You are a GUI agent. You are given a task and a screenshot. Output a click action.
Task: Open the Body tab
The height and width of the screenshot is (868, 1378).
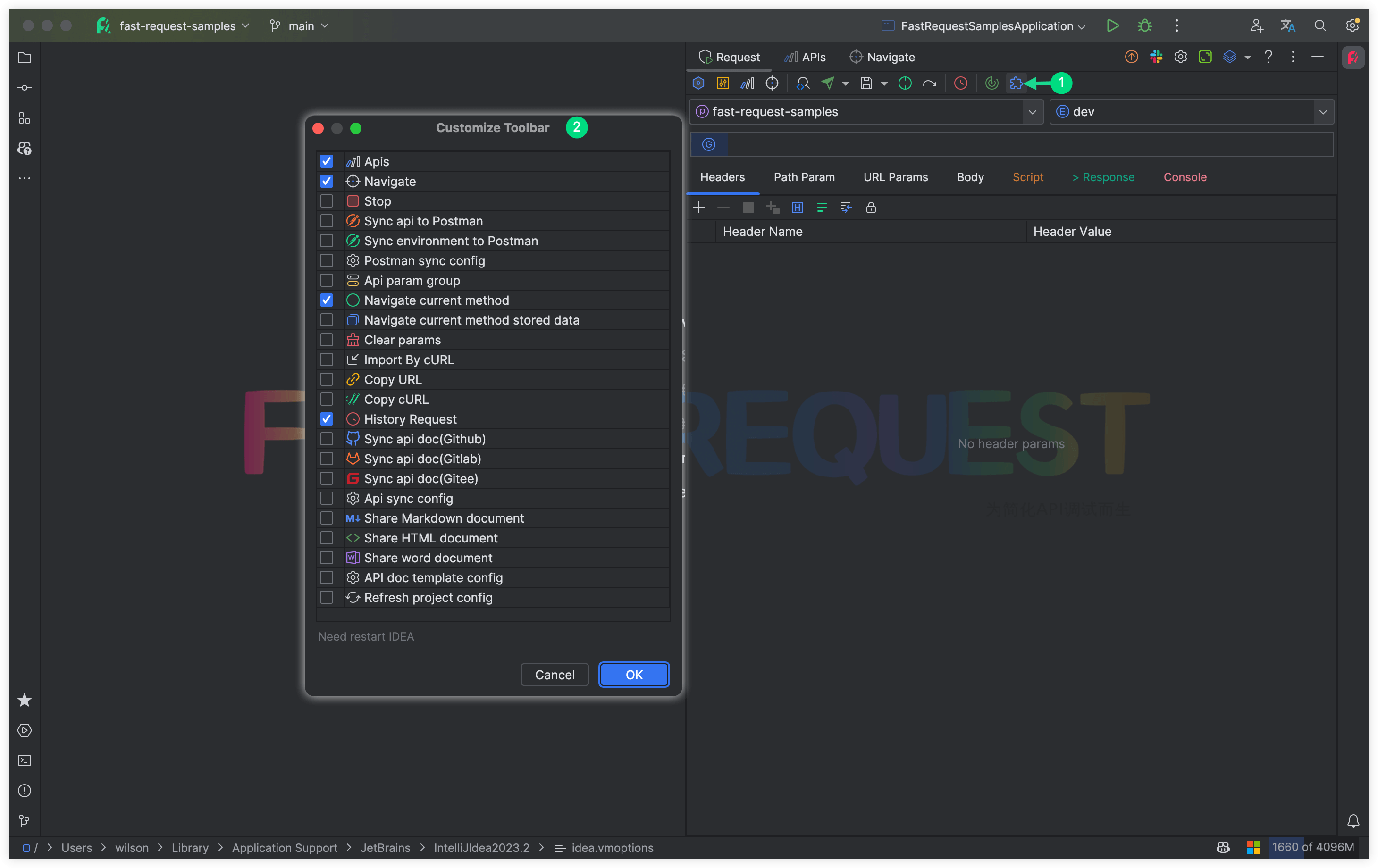tap(970, 177)
